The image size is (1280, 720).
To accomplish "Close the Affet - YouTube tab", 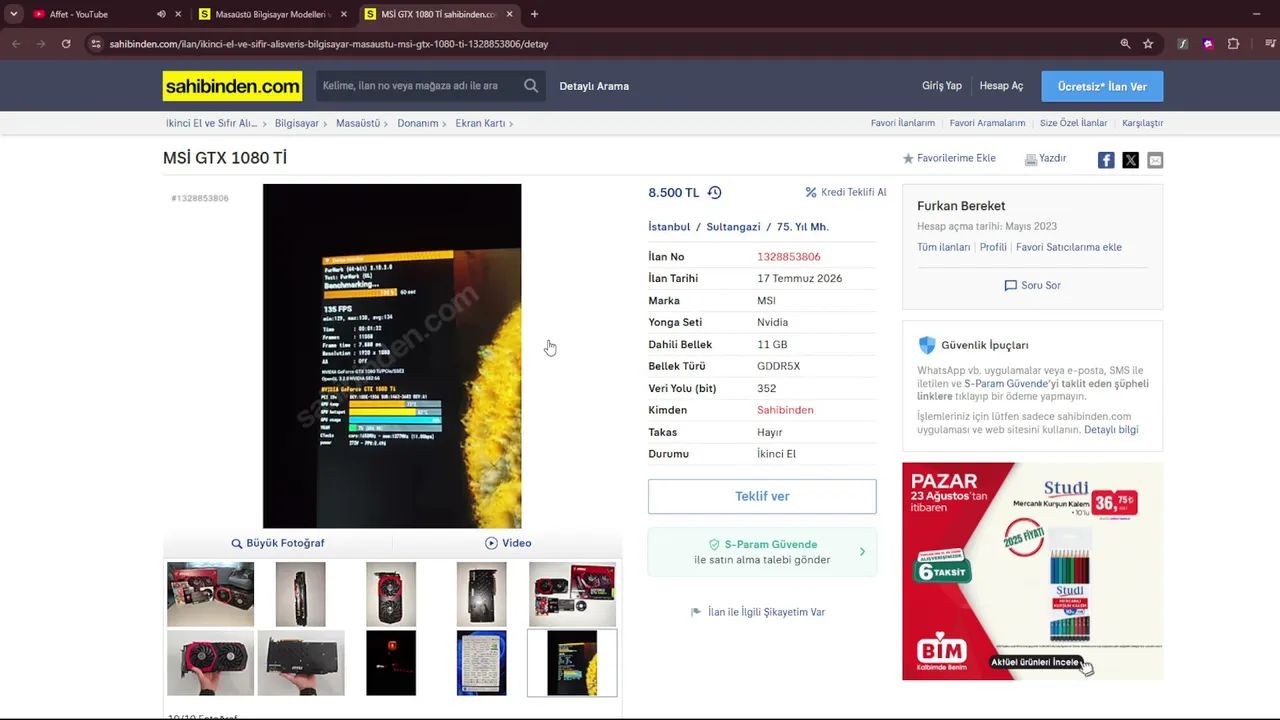I will click(178, 14).
